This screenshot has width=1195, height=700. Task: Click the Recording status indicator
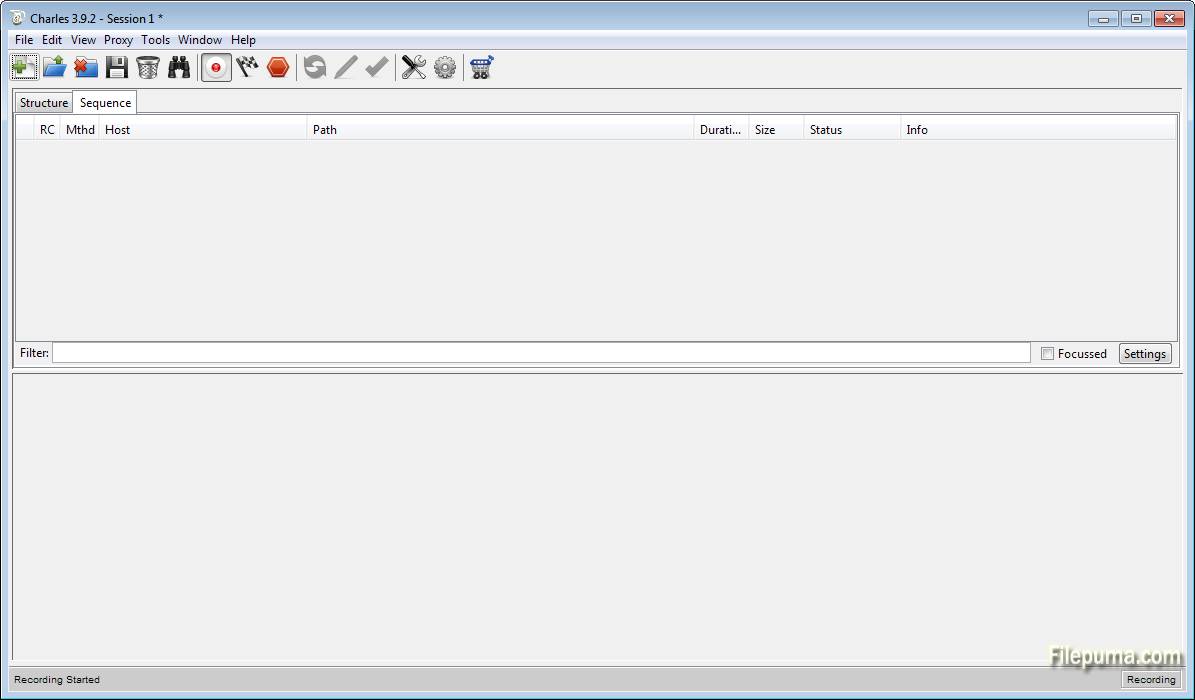pyautogui.click(x=1151, y=679)
